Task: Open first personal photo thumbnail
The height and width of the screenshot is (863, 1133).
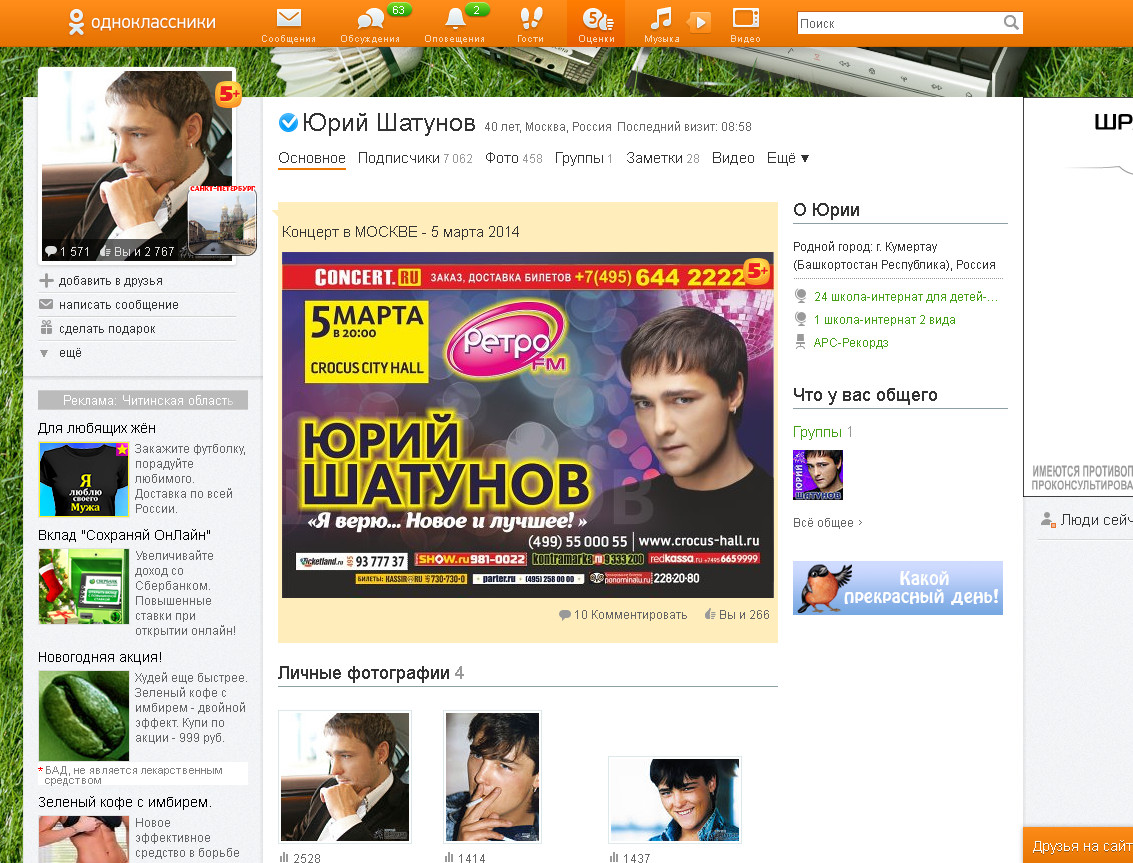Action: coord(344,777)
